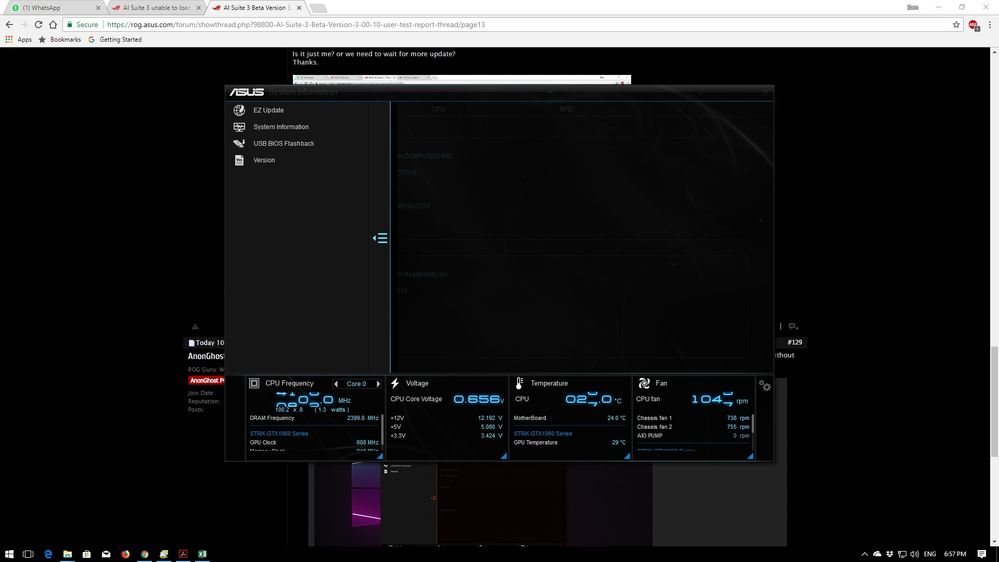The image size is (999, 562).
Task: Click the CPU Frequency chip icon
Action: [254, 383]
